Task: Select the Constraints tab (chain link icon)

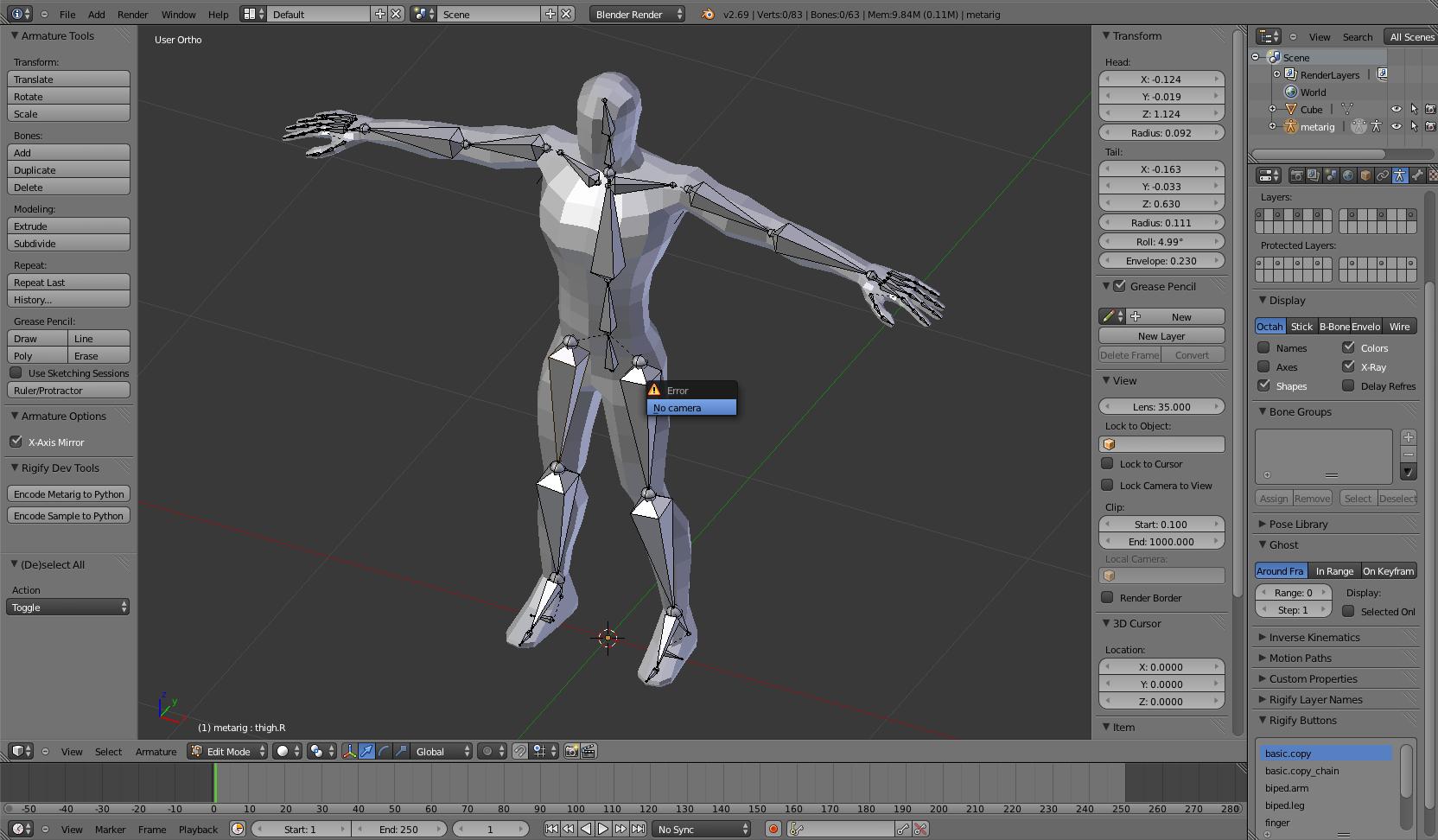Action: 1384,175
